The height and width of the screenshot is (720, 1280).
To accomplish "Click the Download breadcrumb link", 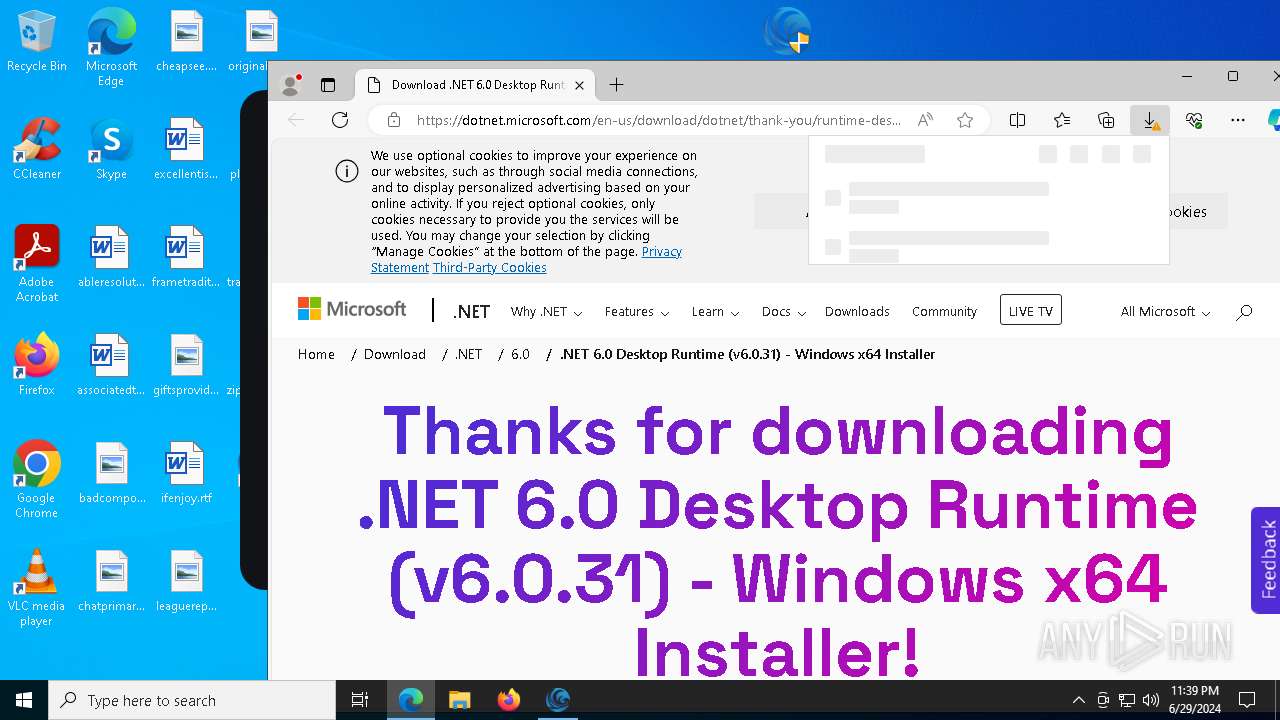I will click(395, 354).
